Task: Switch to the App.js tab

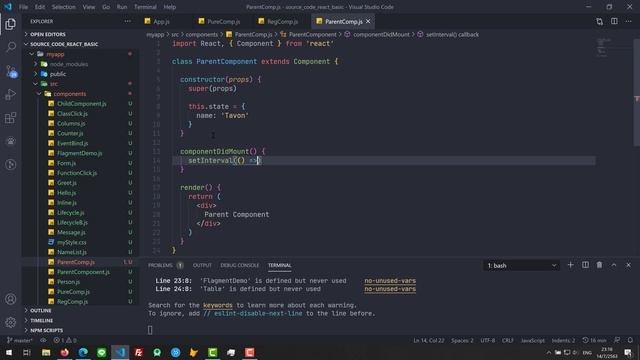Action: [161, 22]
